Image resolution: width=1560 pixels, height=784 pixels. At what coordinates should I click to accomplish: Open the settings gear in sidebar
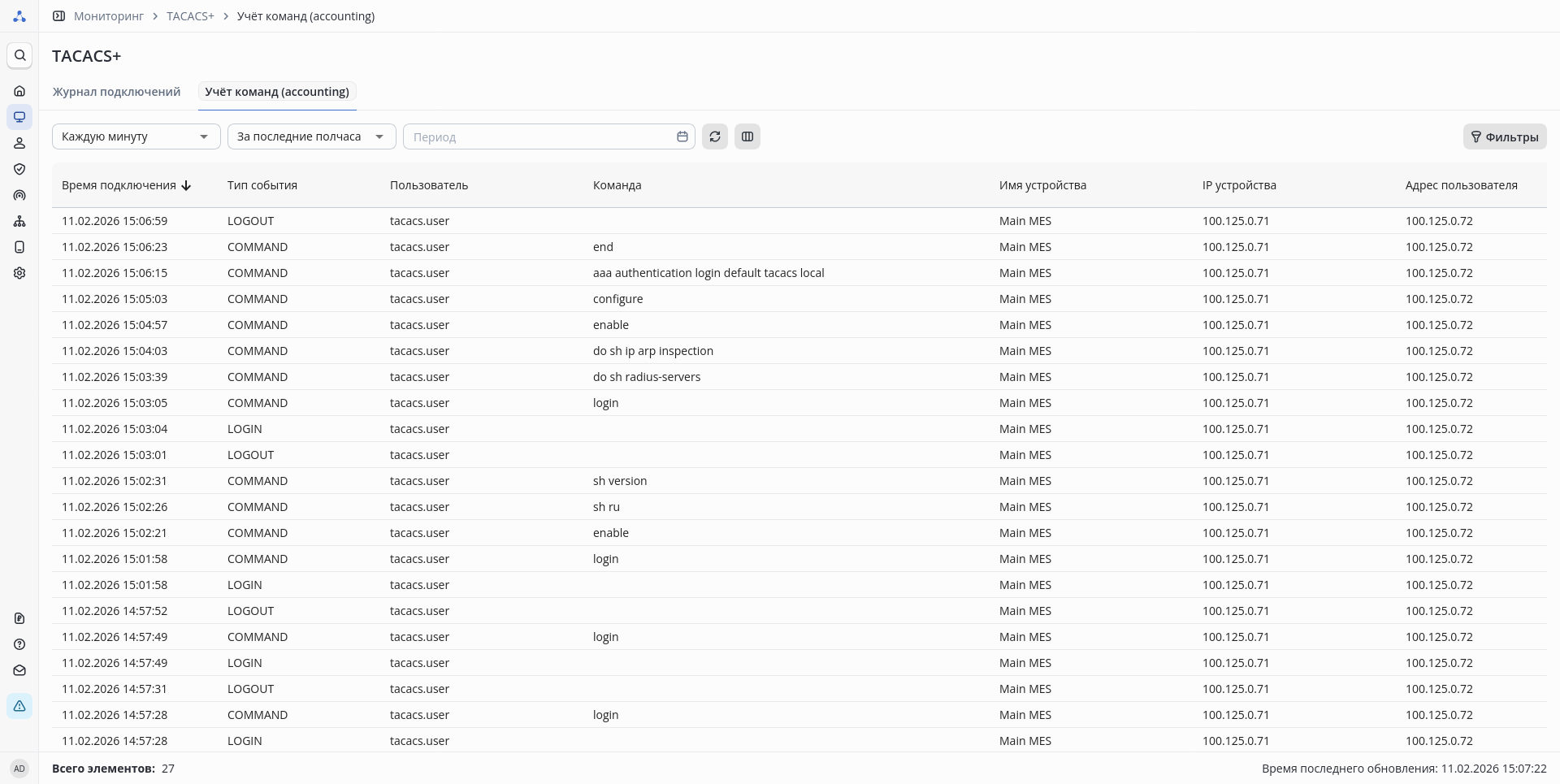[19, 273]
